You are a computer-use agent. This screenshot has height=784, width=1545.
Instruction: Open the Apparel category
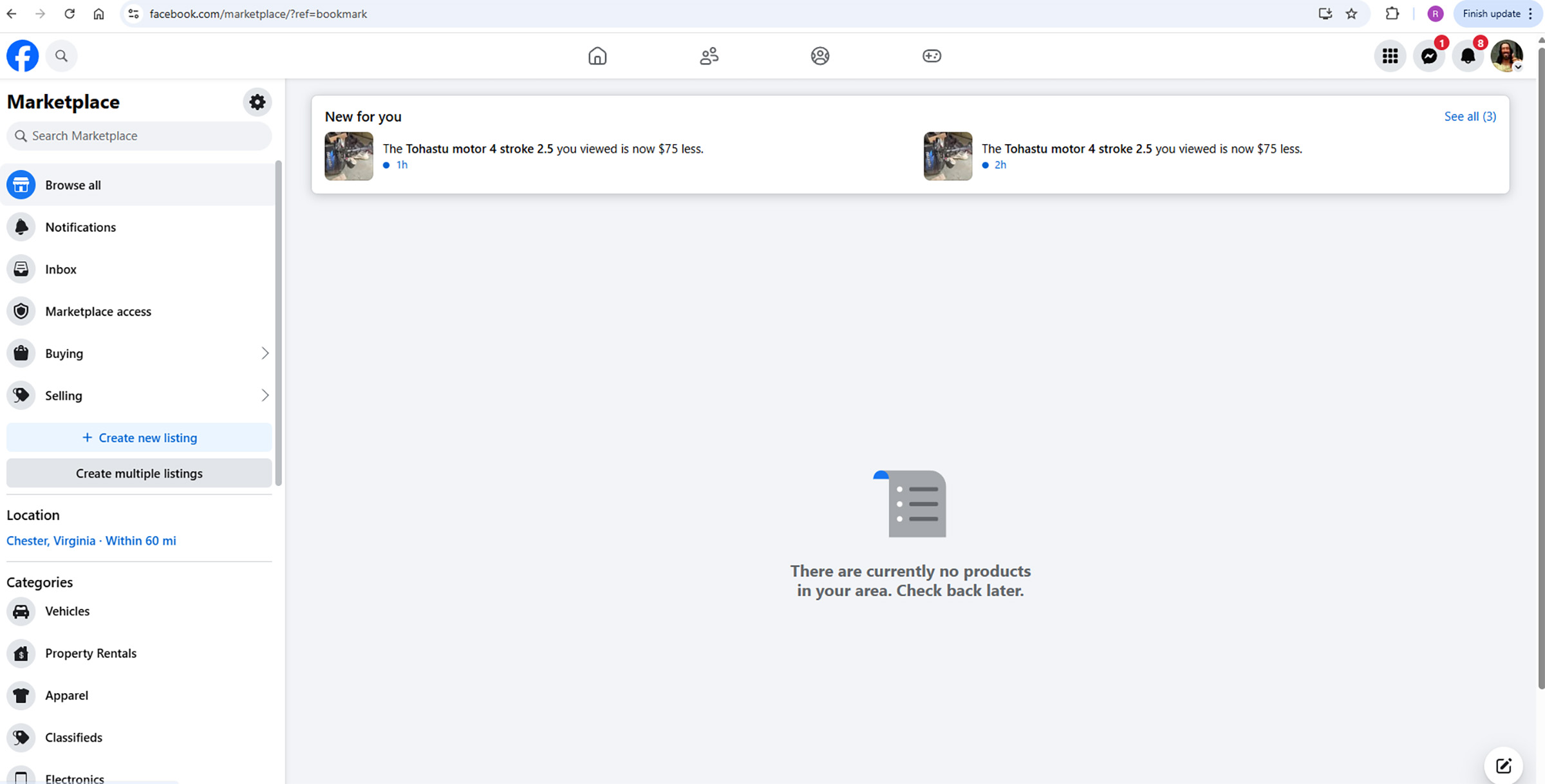139,695
